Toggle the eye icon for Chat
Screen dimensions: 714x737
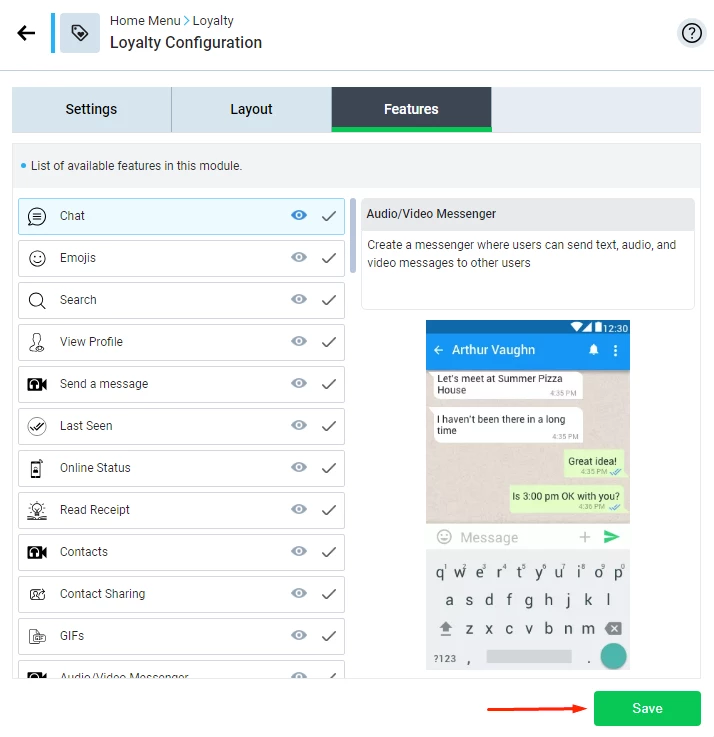pyautogui.click(x=298, y=215)
